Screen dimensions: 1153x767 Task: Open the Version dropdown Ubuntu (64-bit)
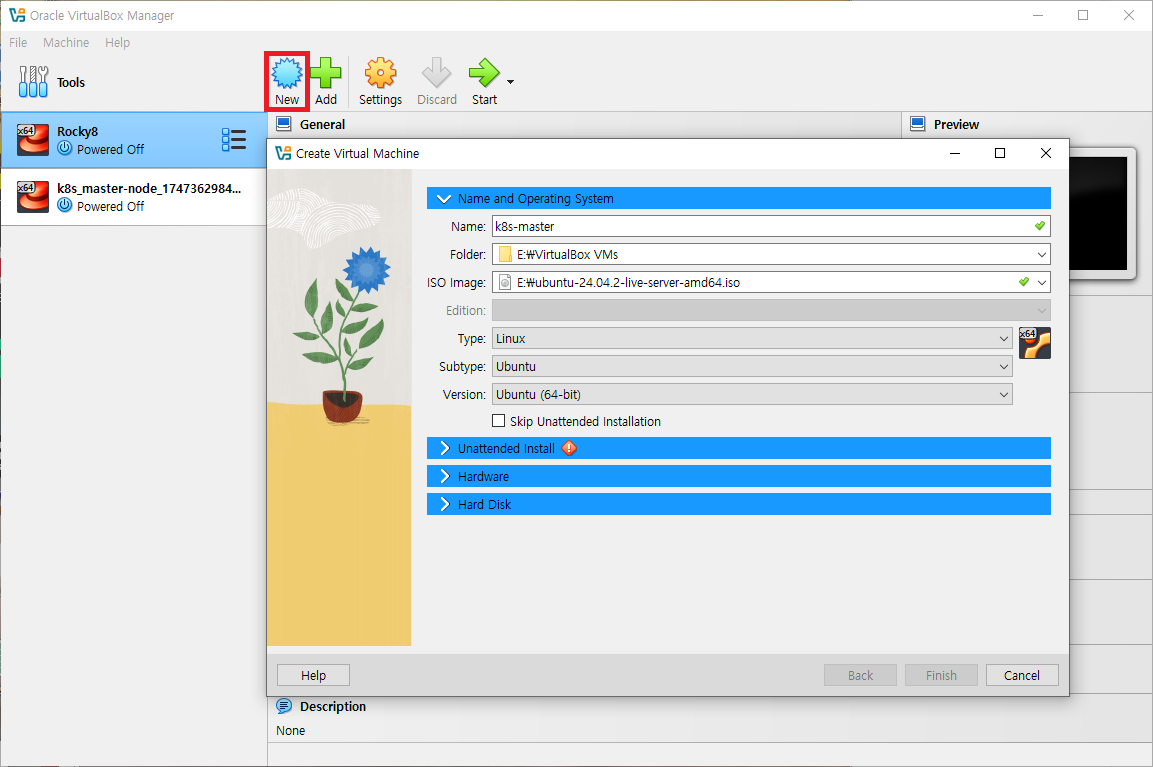pos(752,394)
